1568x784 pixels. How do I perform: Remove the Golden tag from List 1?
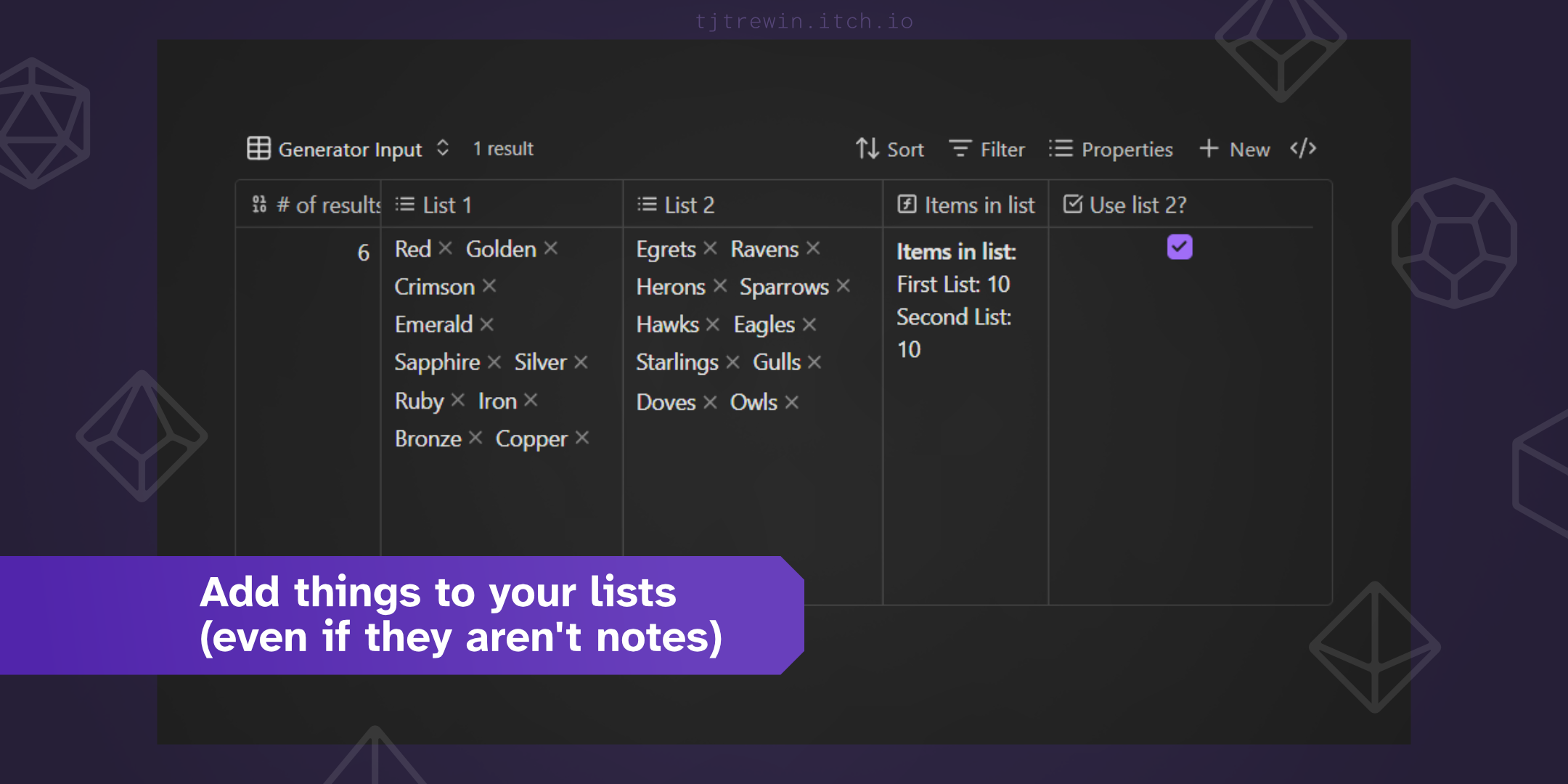(x=551, y=248)
